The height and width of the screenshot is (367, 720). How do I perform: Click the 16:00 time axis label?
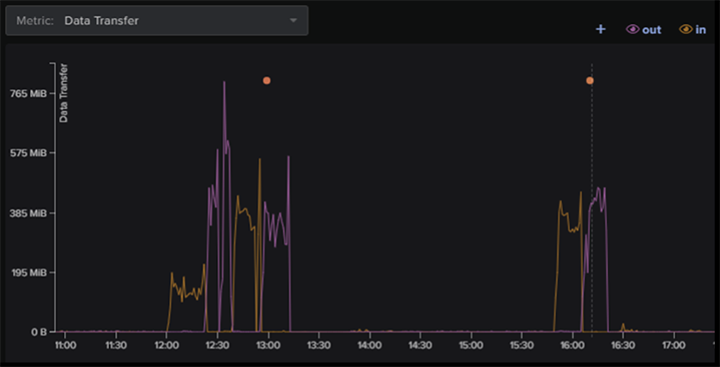point(572,344)
